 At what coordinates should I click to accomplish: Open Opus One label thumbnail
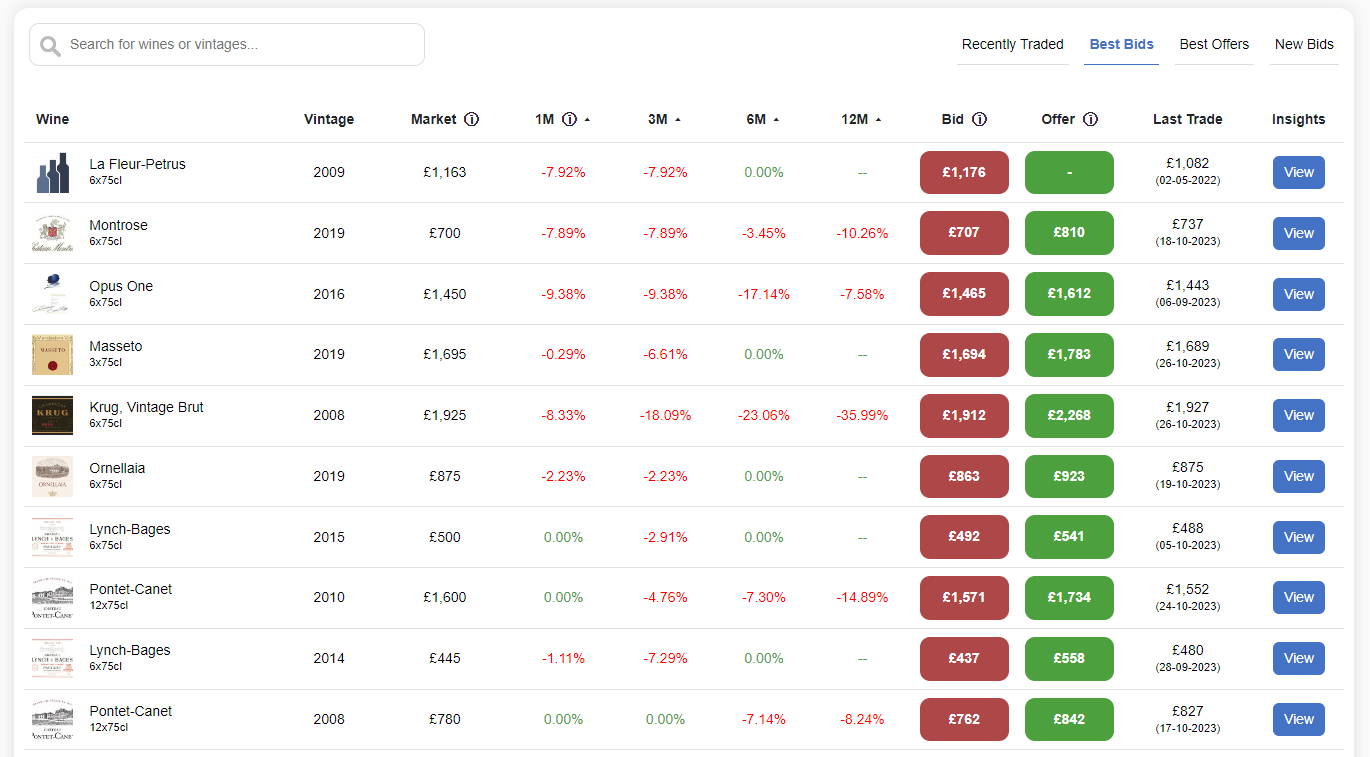coord(53,294)
